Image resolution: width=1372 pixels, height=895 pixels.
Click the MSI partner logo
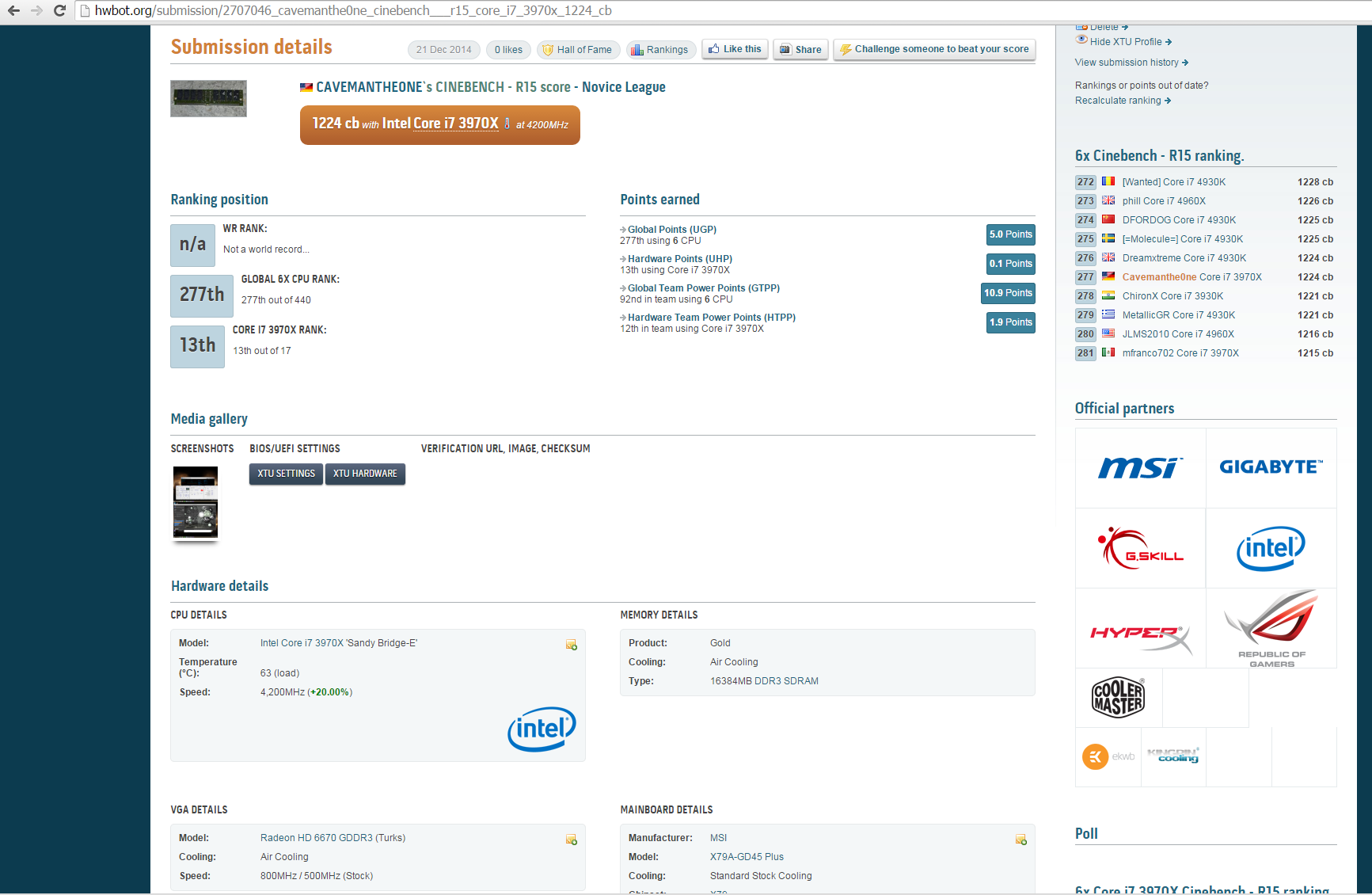coord(1140,467)
